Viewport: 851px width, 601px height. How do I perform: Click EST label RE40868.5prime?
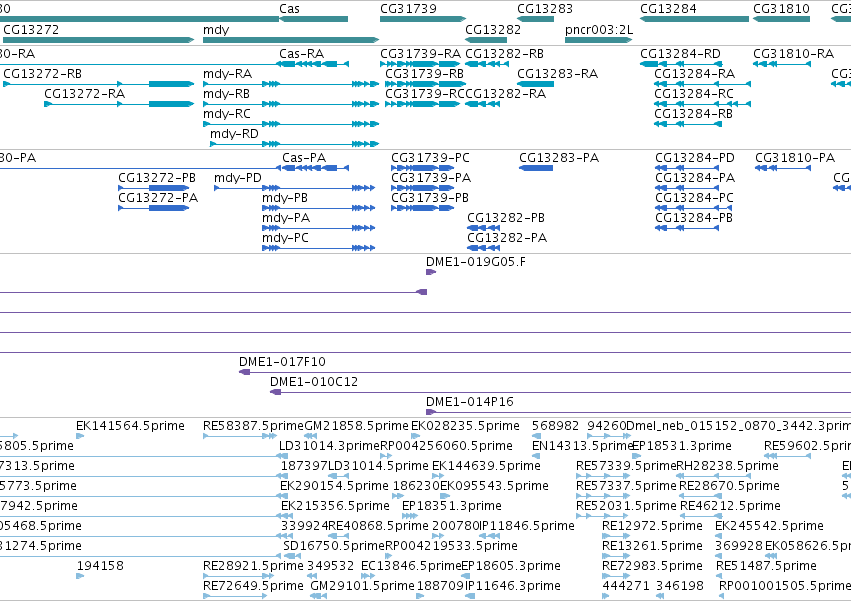point(378,526)
